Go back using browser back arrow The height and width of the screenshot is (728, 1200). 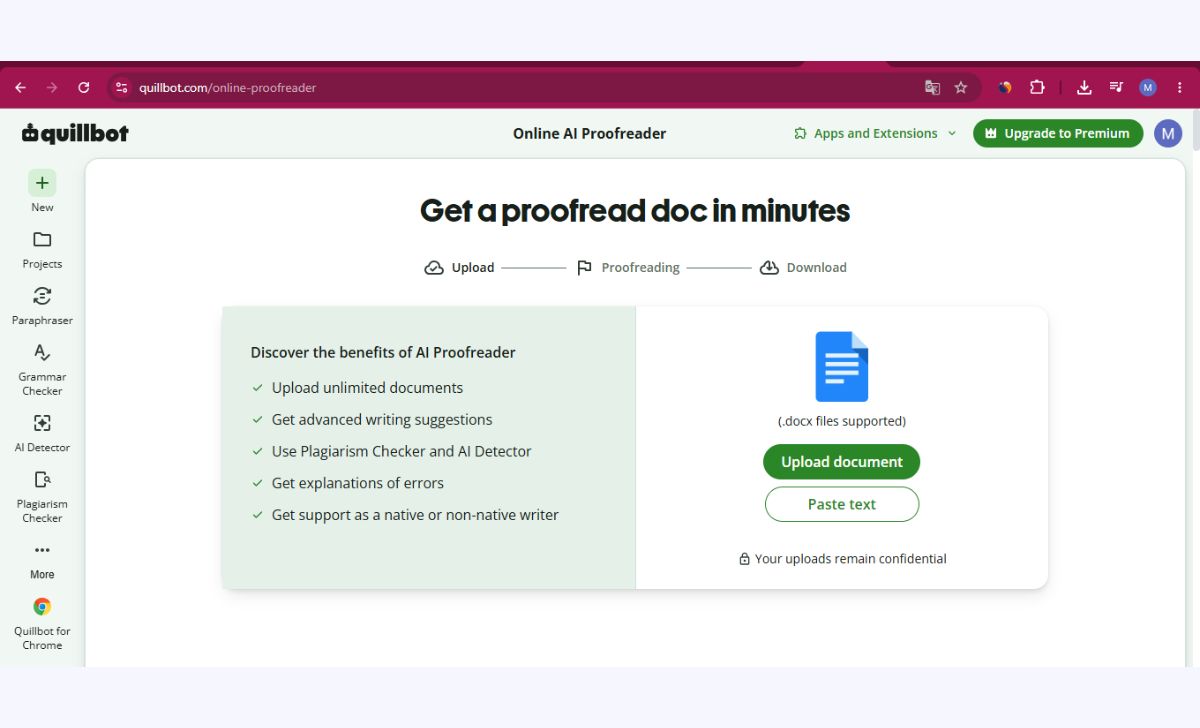pyautogui.click(x=20, y=88)
